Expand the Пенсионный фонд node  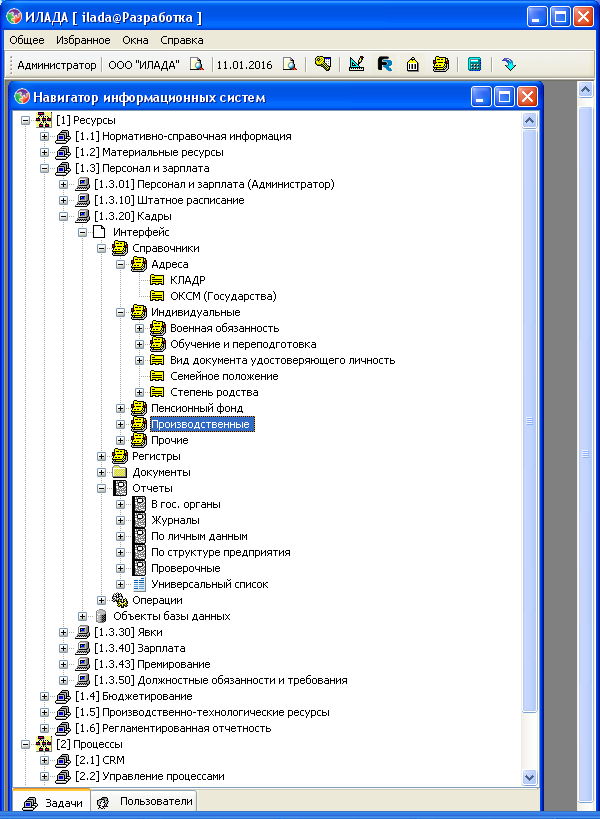[x=120, y=408]
